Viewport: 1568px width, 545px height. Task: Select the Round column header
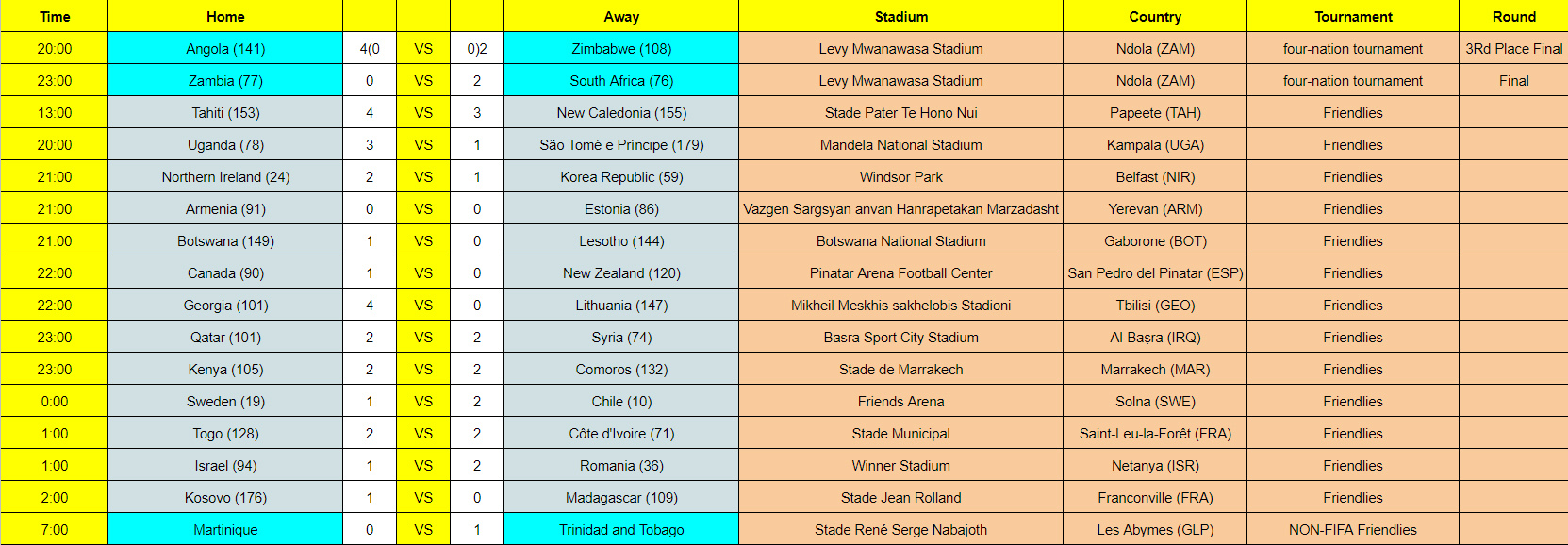(1513, 16)
